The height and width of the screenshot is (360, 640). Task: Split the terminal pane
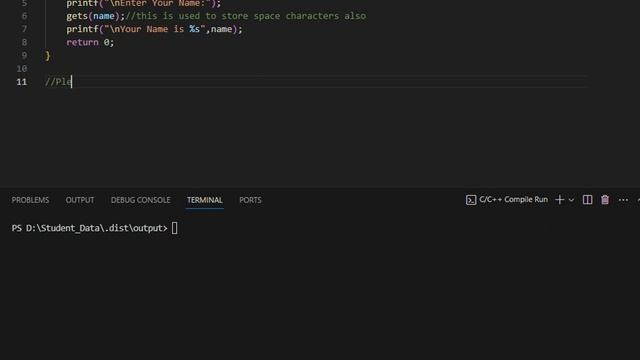click(x=587, y=200)
